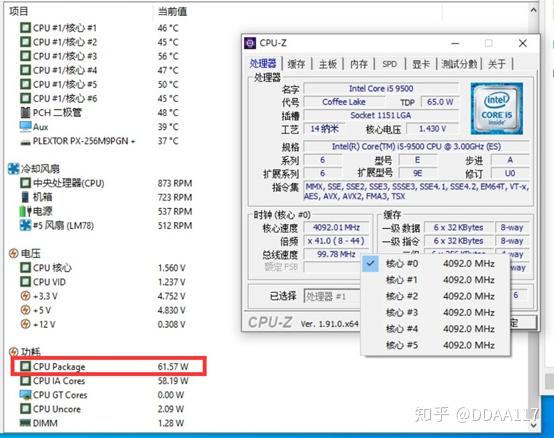Viewport: 554px width, 438px height.
Task: Click the PCH 二极管 chip icon
Action: [x=25, y=112]
